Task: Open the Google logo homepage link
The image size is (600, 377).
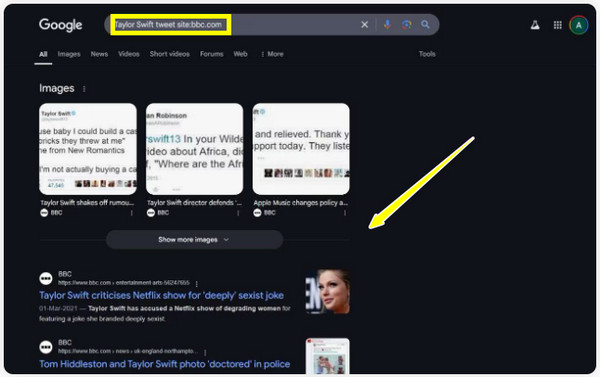Action: [x=60, y=25]
